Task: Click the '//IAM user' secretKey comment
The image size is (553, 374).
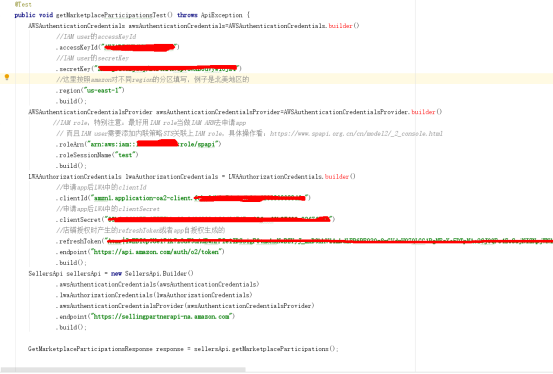Action: [92, 58]
